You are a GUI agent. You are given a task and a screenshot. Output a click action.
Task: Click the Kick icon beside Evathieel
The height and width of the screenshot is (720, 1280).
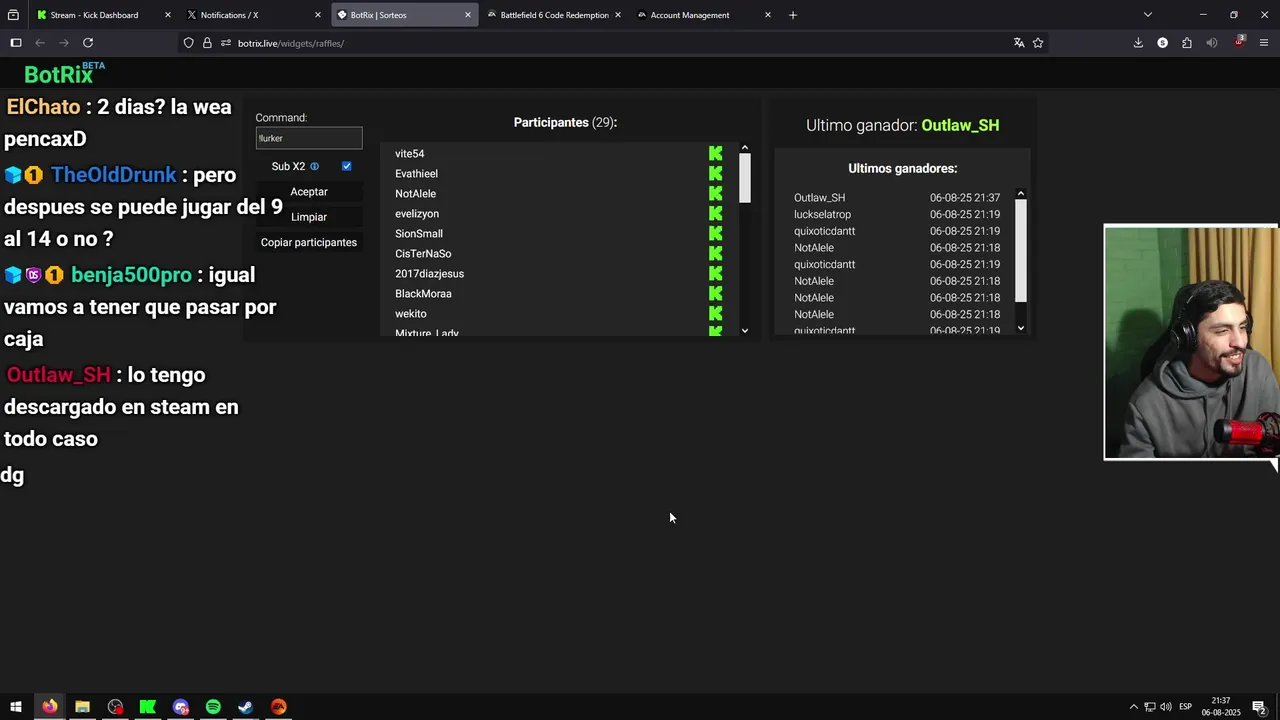(715, 173)
